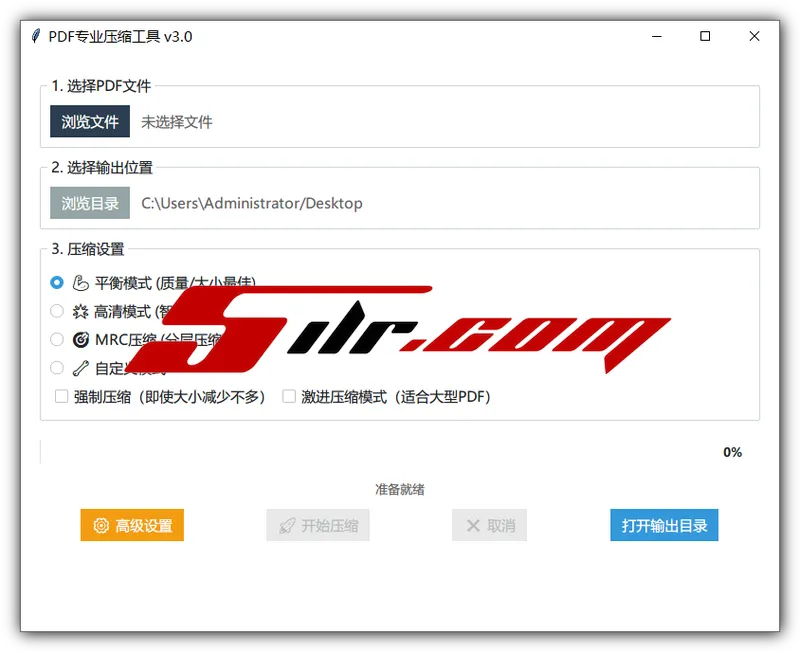This screenshot has width=800, height=652.
Task: Enable the 强制压缩 checkbox
Action: tap(61, 396)
